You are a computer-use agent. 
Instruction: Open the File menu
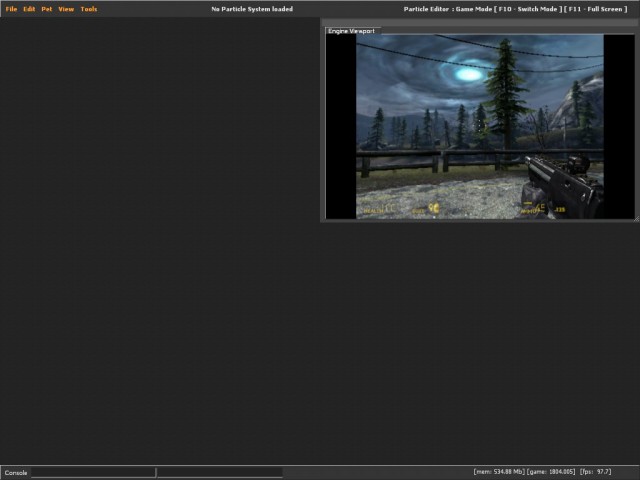pos(11,9)
